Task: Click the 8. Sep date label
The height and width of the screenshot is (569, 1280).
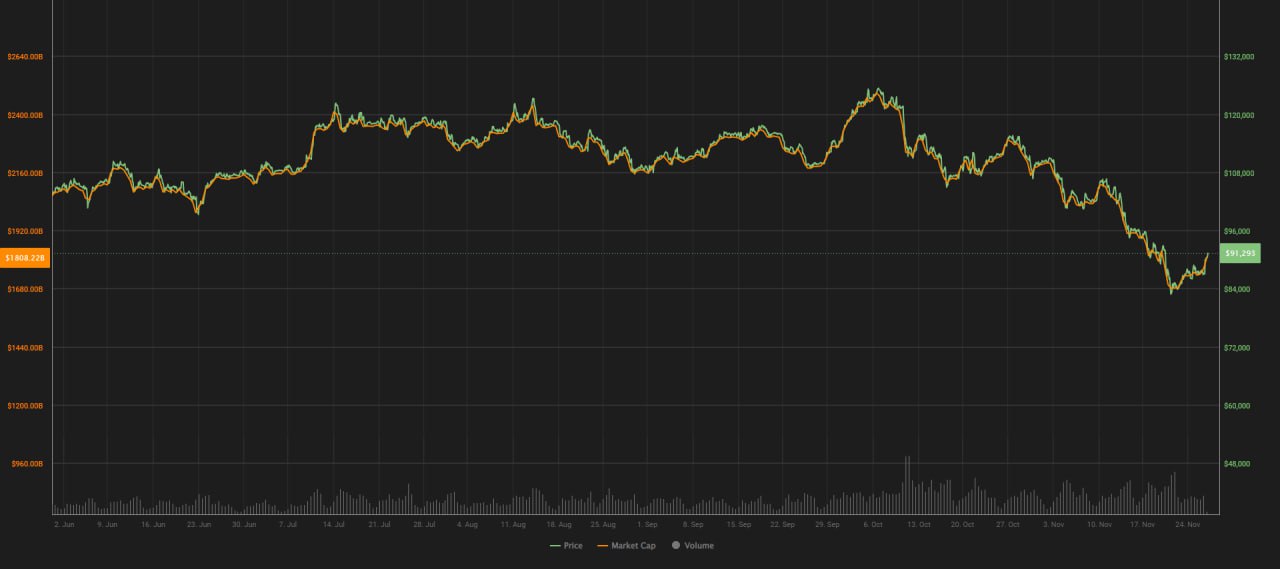Action: [692, 524]
